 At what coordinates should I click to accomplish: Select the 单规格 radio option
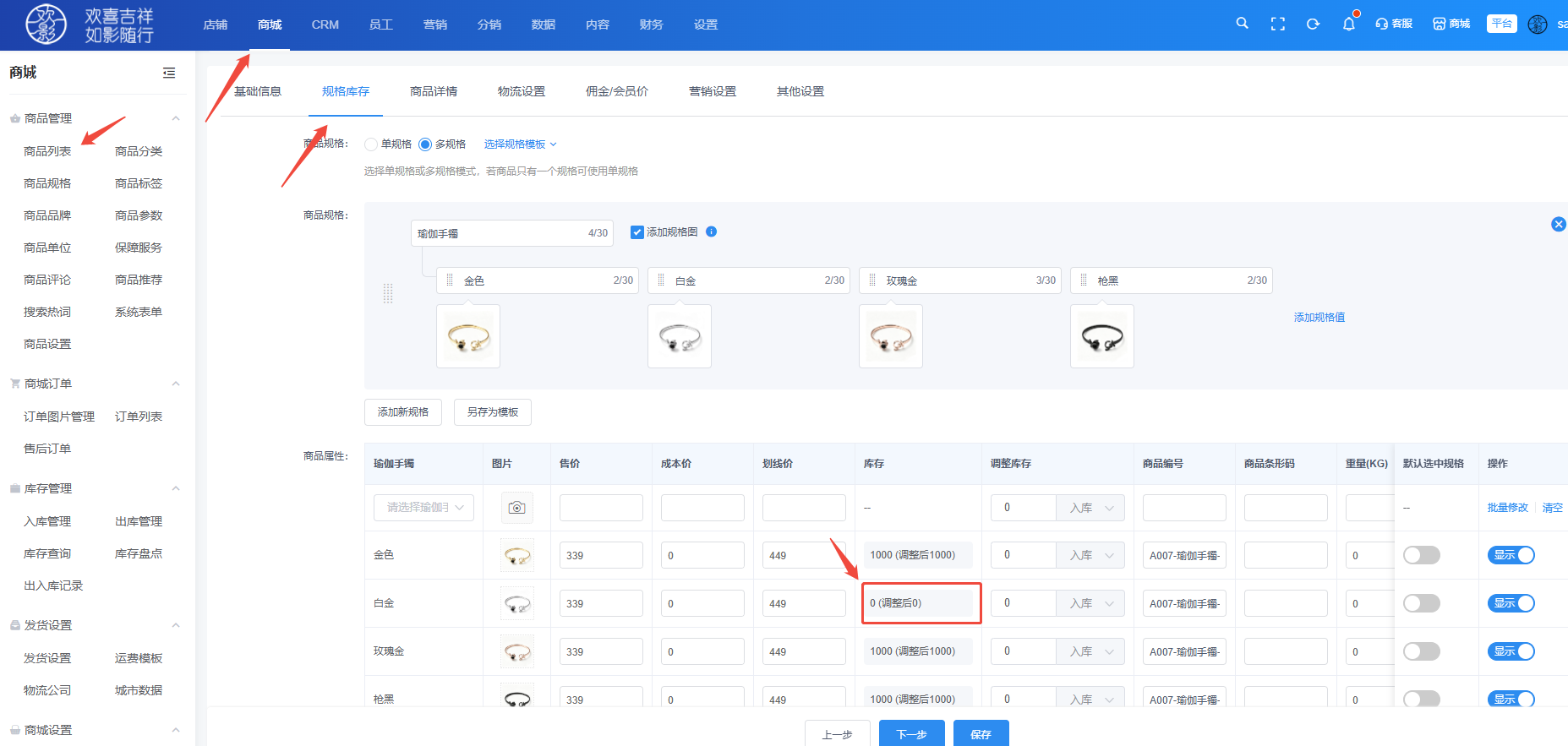(371, 144)
